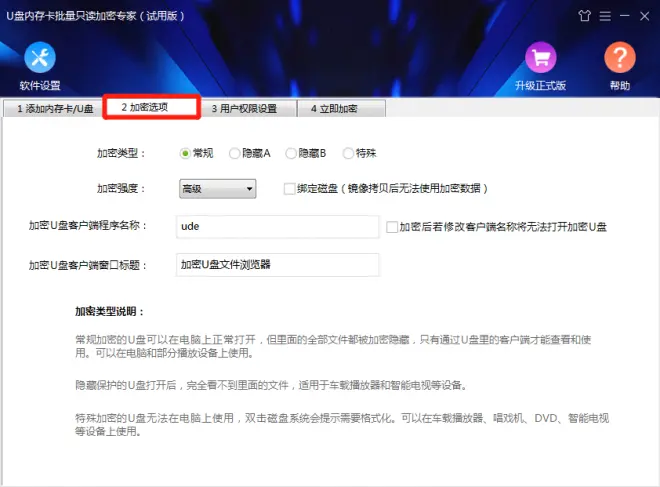Click the 加密U盘客户端窗口标题： label

88,265
